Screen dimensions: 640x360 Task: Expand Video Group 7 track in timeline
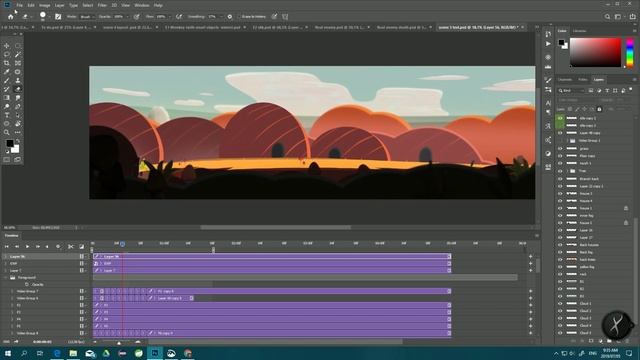pos(11,291)
